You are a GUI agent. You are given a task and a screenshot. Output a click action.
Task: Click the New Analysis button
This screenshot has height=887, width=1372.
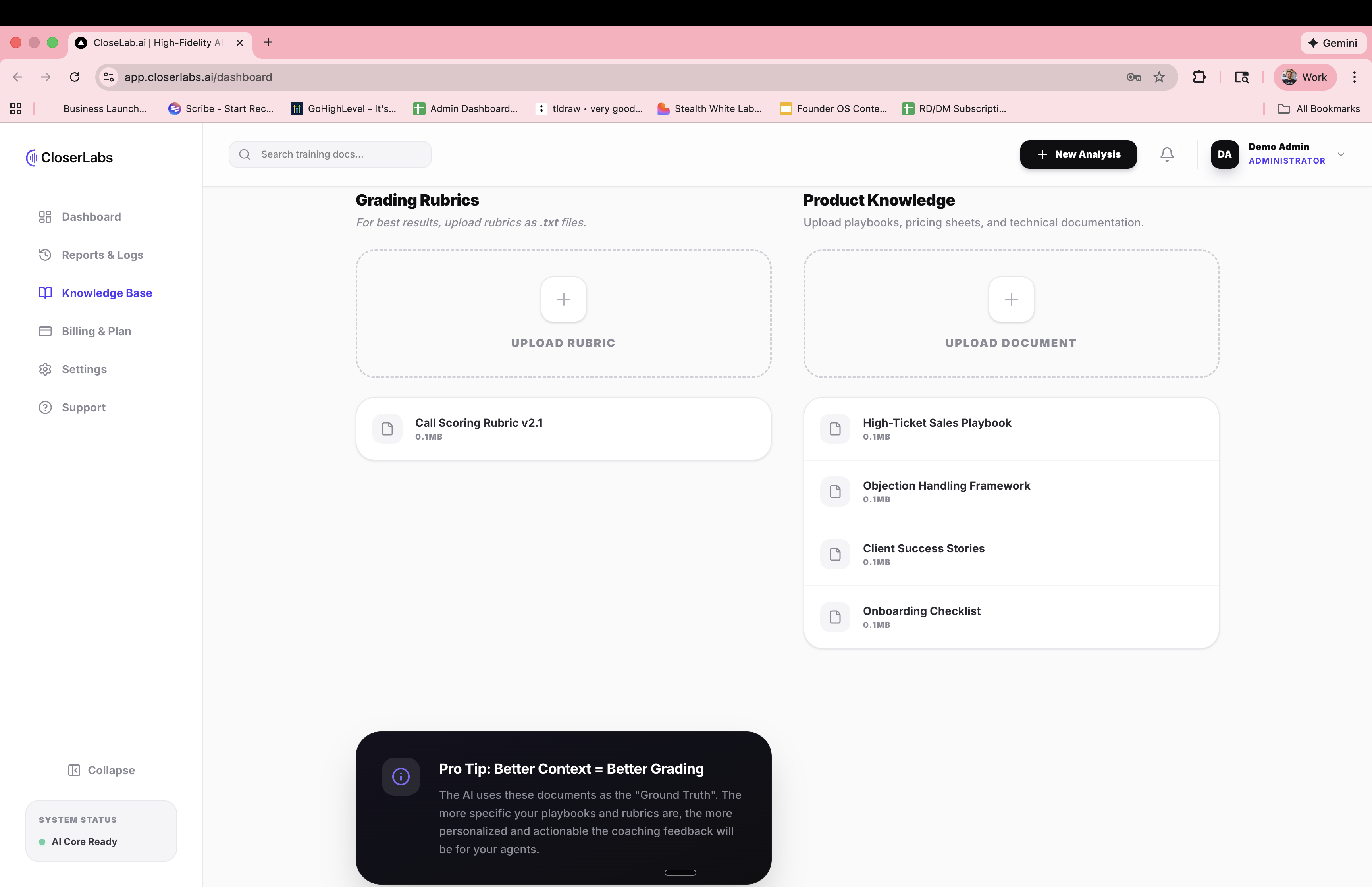click(x=1077, y=154)
